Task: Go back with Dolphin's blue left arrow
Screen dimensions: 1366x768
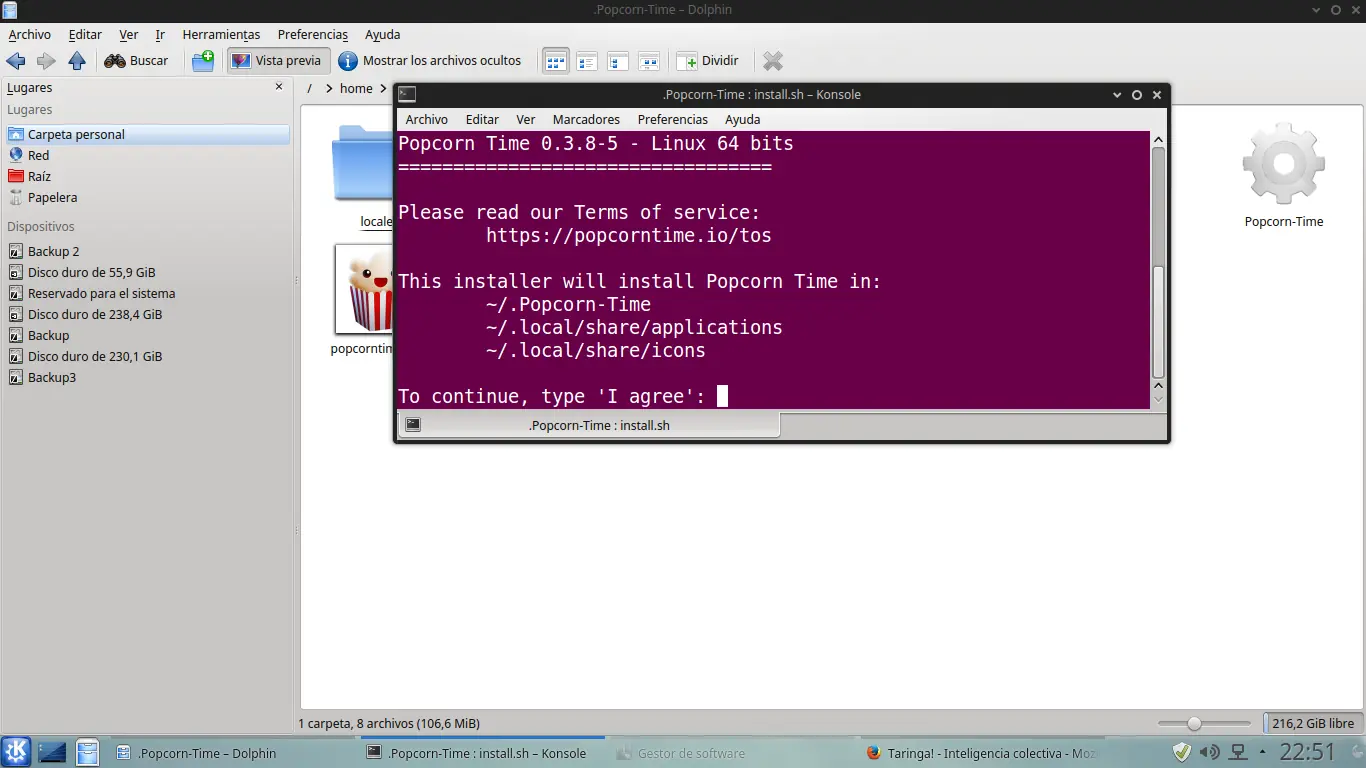Action: 16,61
